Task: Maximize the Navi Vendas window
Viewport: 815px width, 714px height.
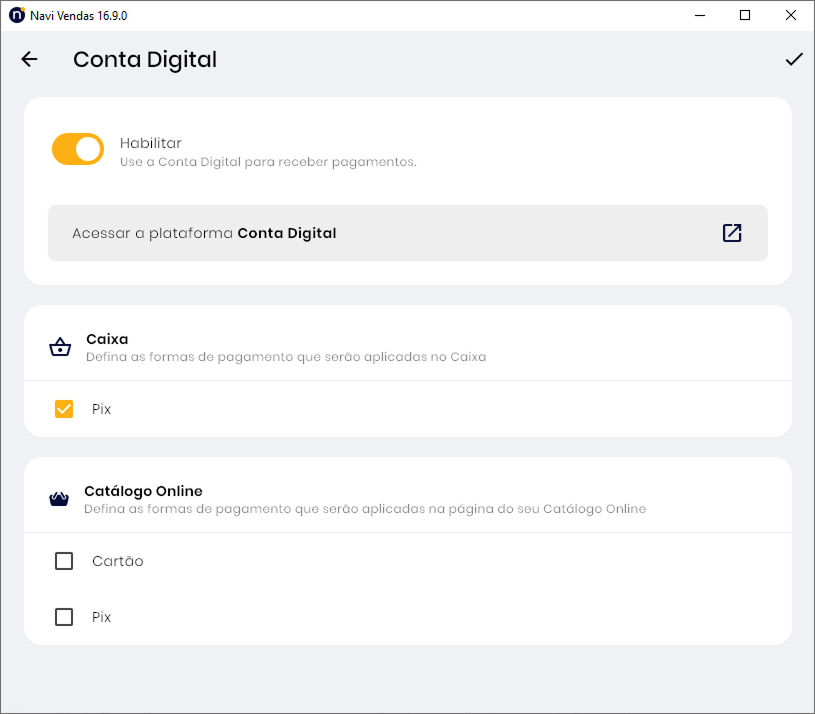Action: pos(745,16)
